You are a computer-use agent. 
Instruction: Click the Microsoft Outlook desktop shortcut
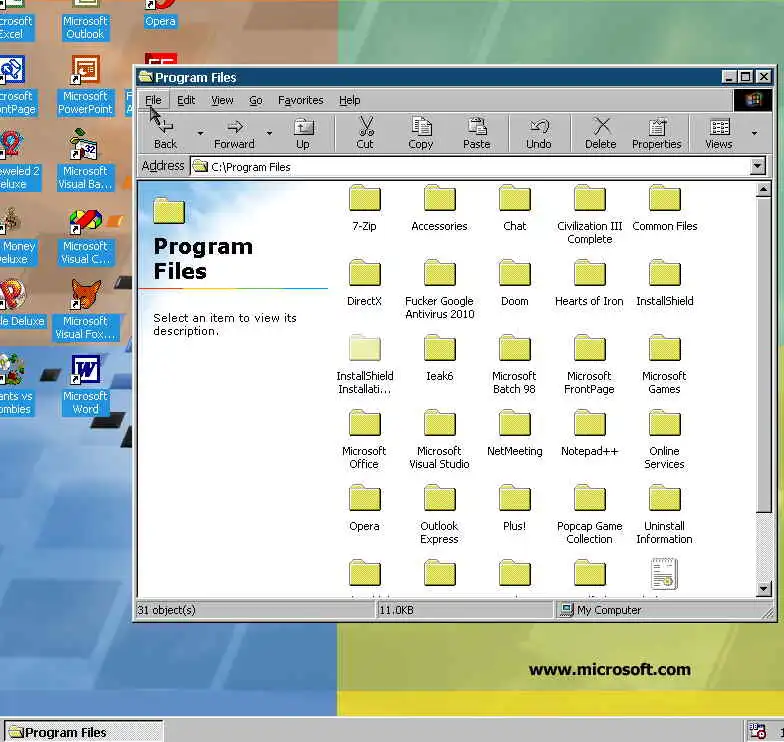pyautogui.click(x=85, y=20)
